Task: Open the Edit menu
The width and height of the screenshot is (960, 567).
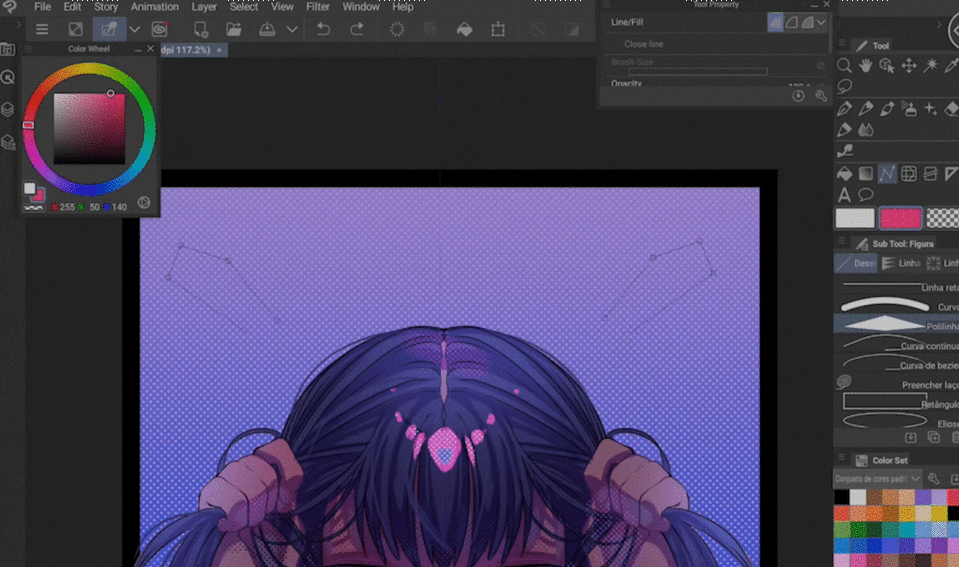Action: pos(72,7)
